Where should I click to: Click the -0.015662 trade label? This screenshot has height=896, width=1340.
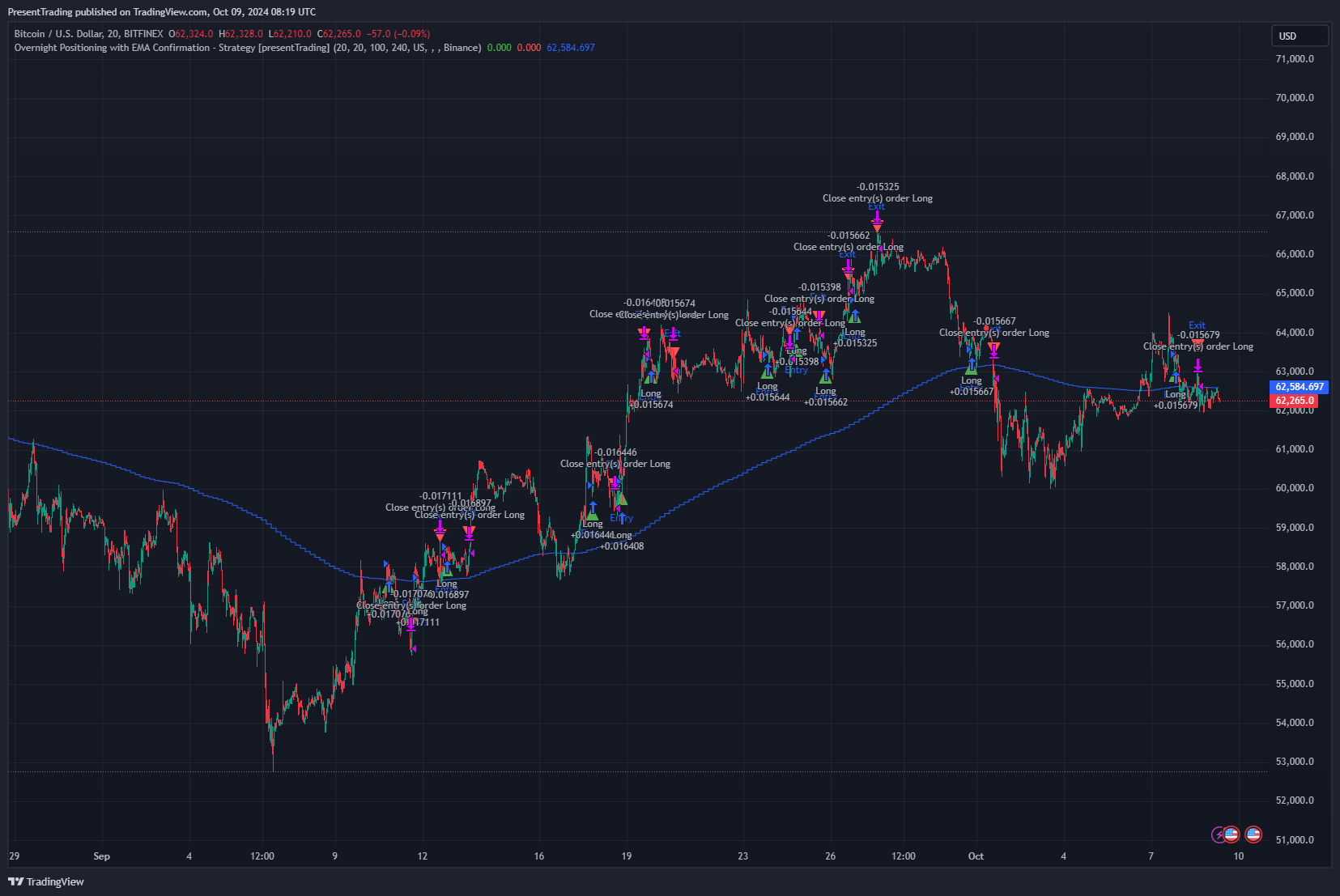849,236
